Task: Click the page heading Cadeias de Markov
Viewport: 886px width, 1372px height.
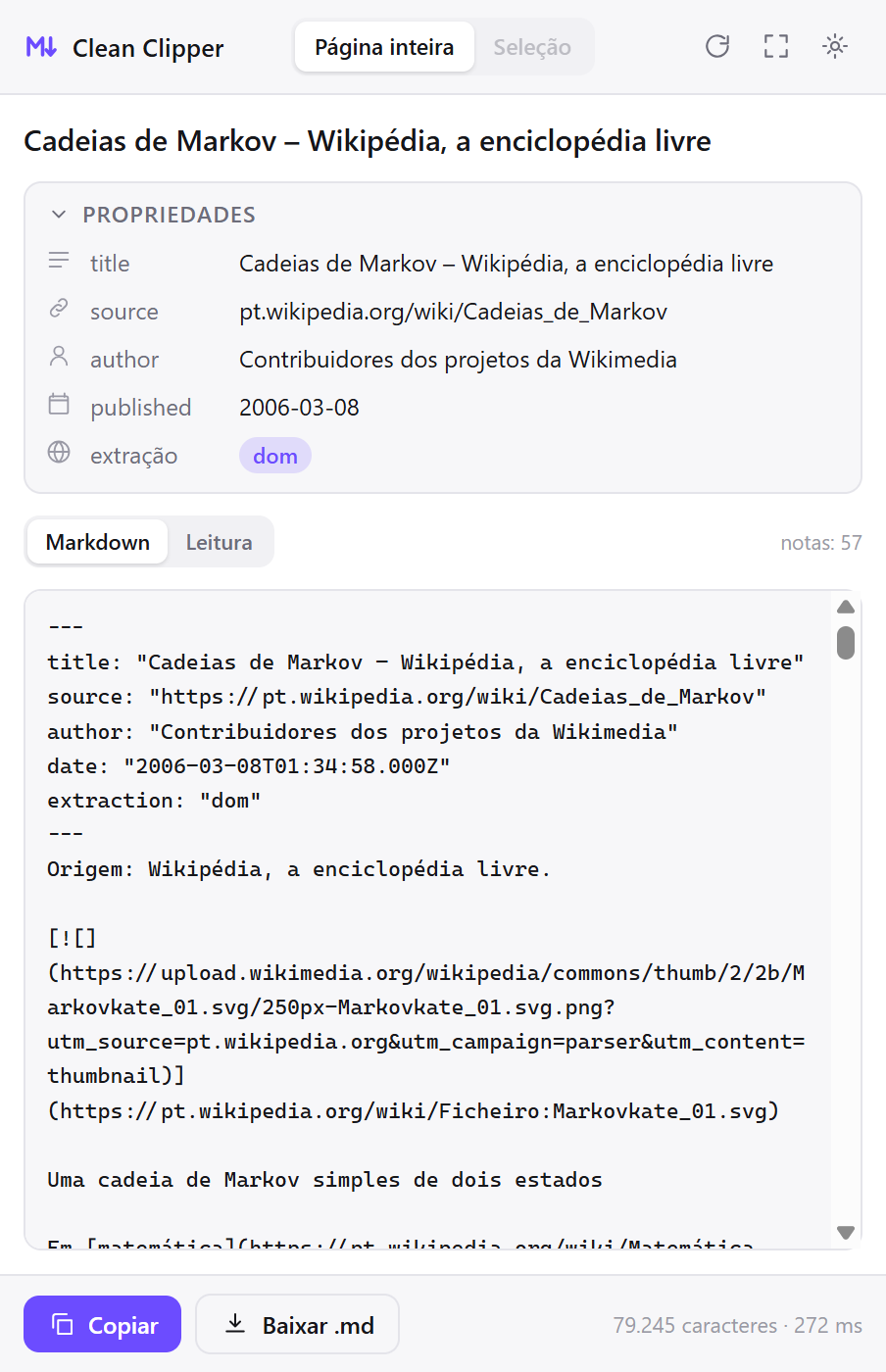Action: point(368,141)
